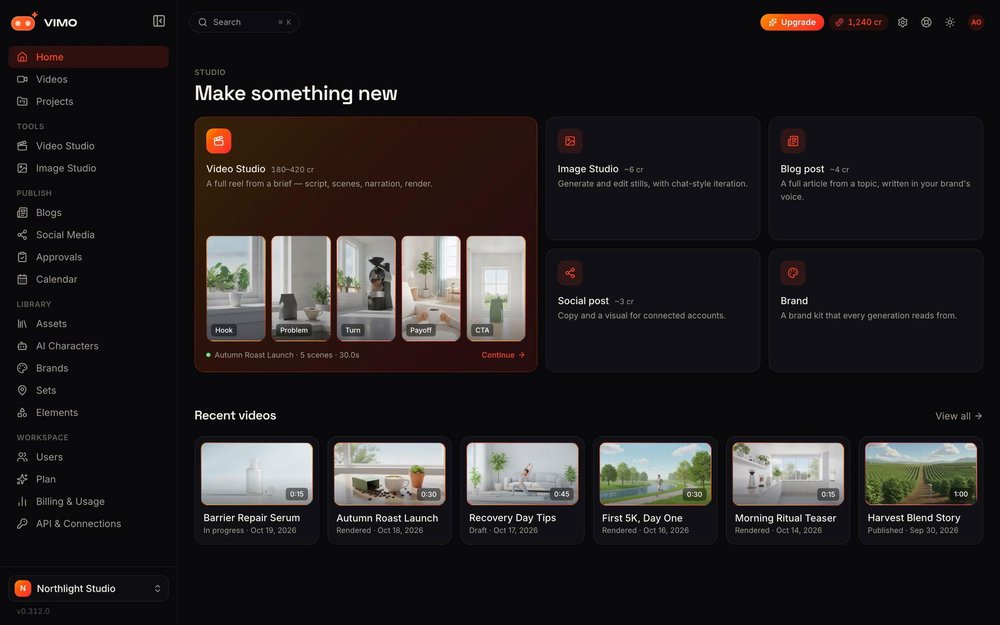This screenshot has height=625, width=1000.
Task: Open Image Studio in sidebar tools
Action: point(89,168)
